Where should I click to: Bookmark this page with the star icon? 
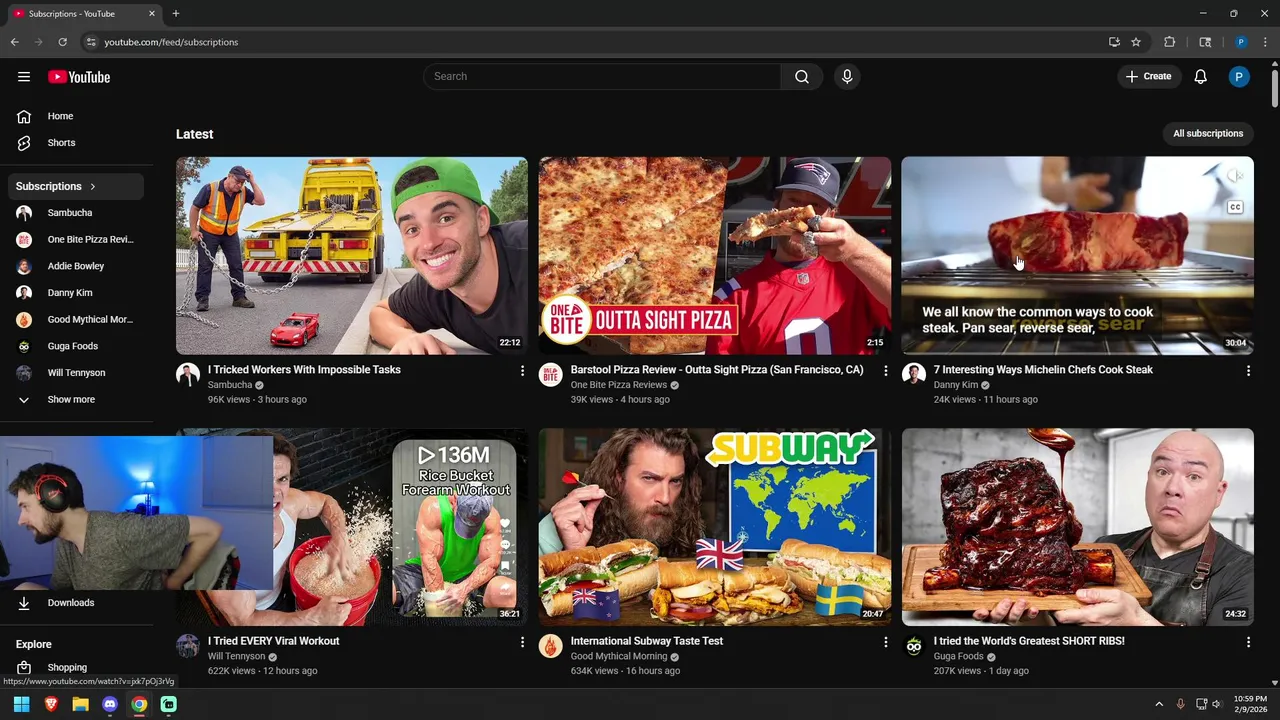tap(1136, 42)
